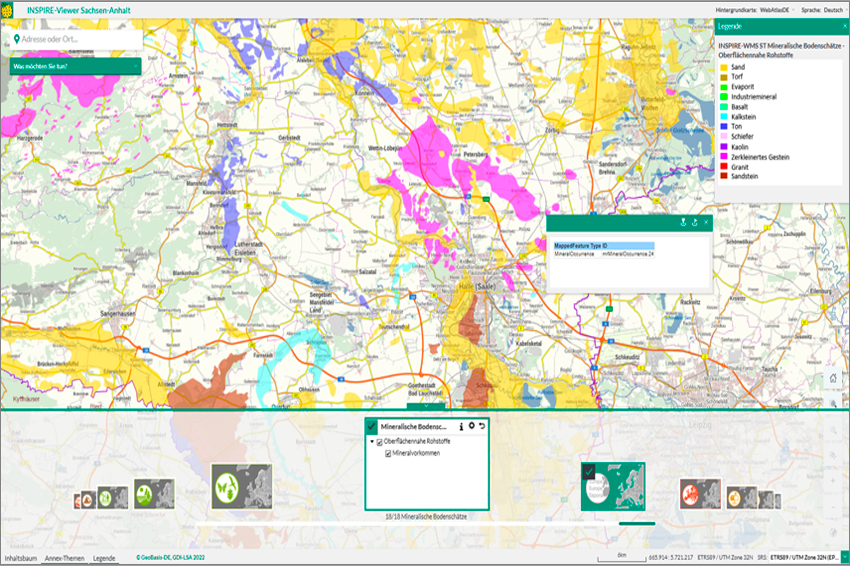This screenshot has height=566, width=850.
Task: Click the info icon on Mineralische Bodenschätze card
Action: click(461, 427)
